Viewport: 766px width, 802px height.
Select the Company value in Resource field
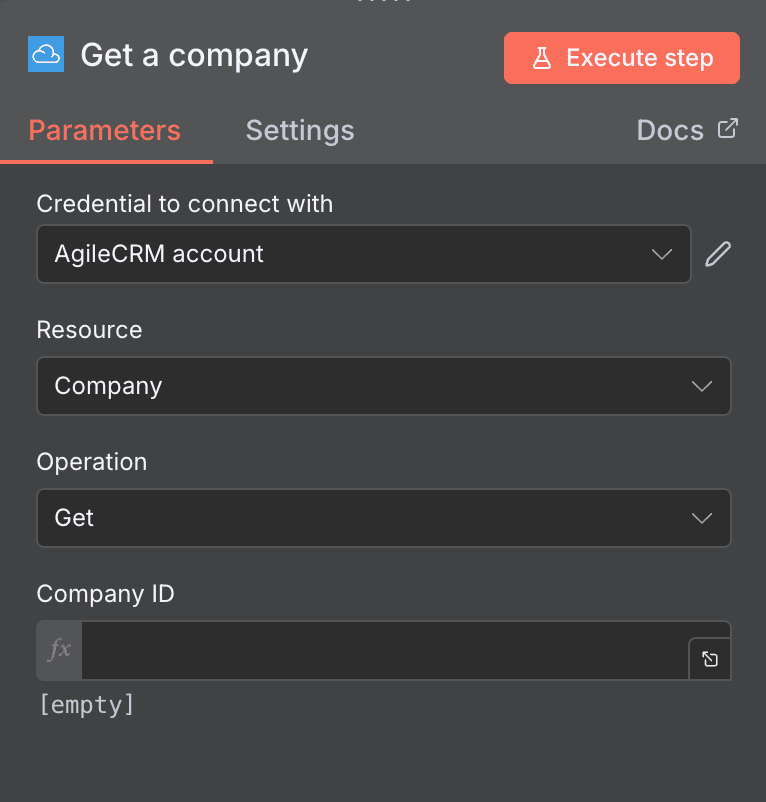coord(108,386)
